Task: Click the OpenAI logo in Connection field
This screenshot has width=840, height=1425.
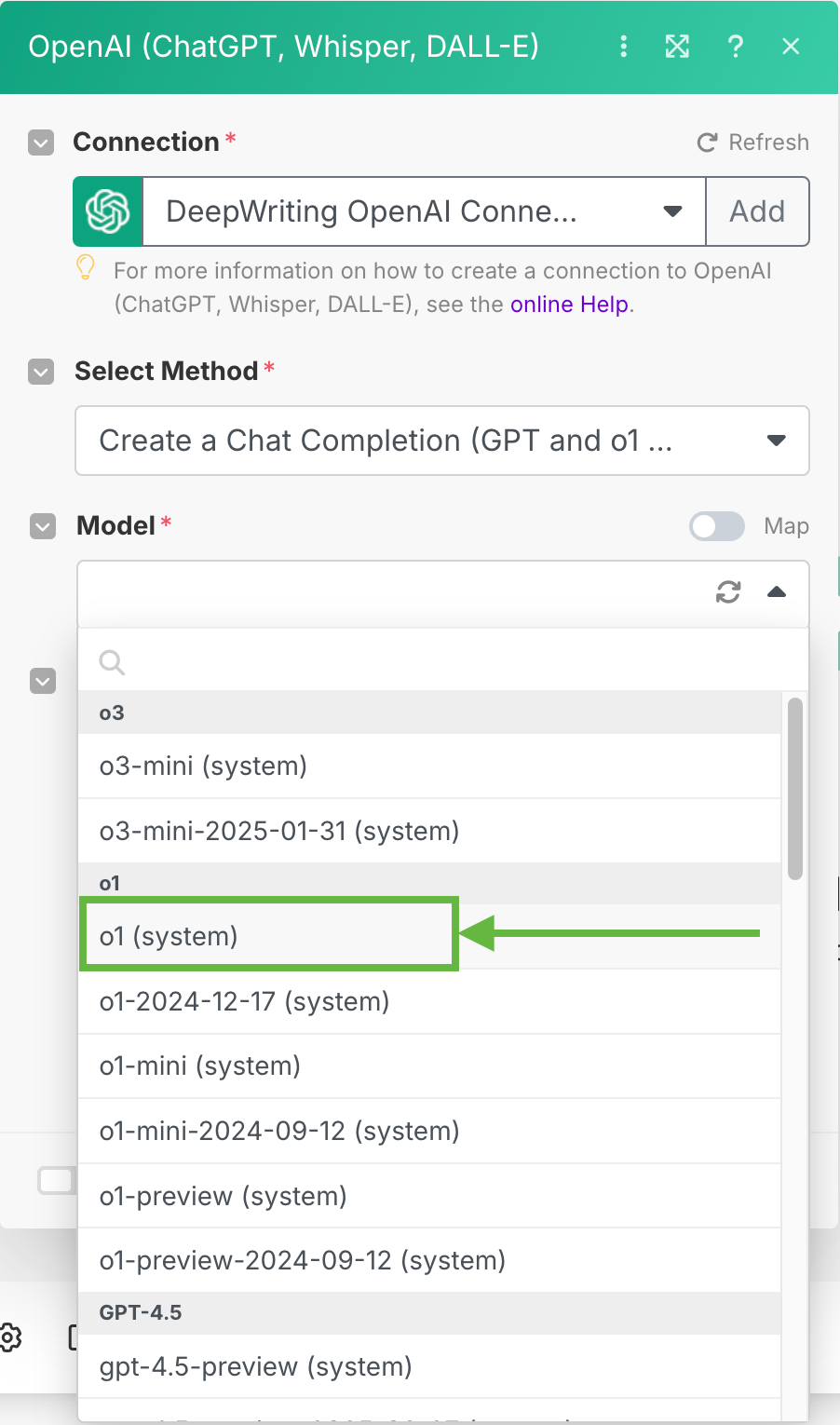Action: pos(108,211)
